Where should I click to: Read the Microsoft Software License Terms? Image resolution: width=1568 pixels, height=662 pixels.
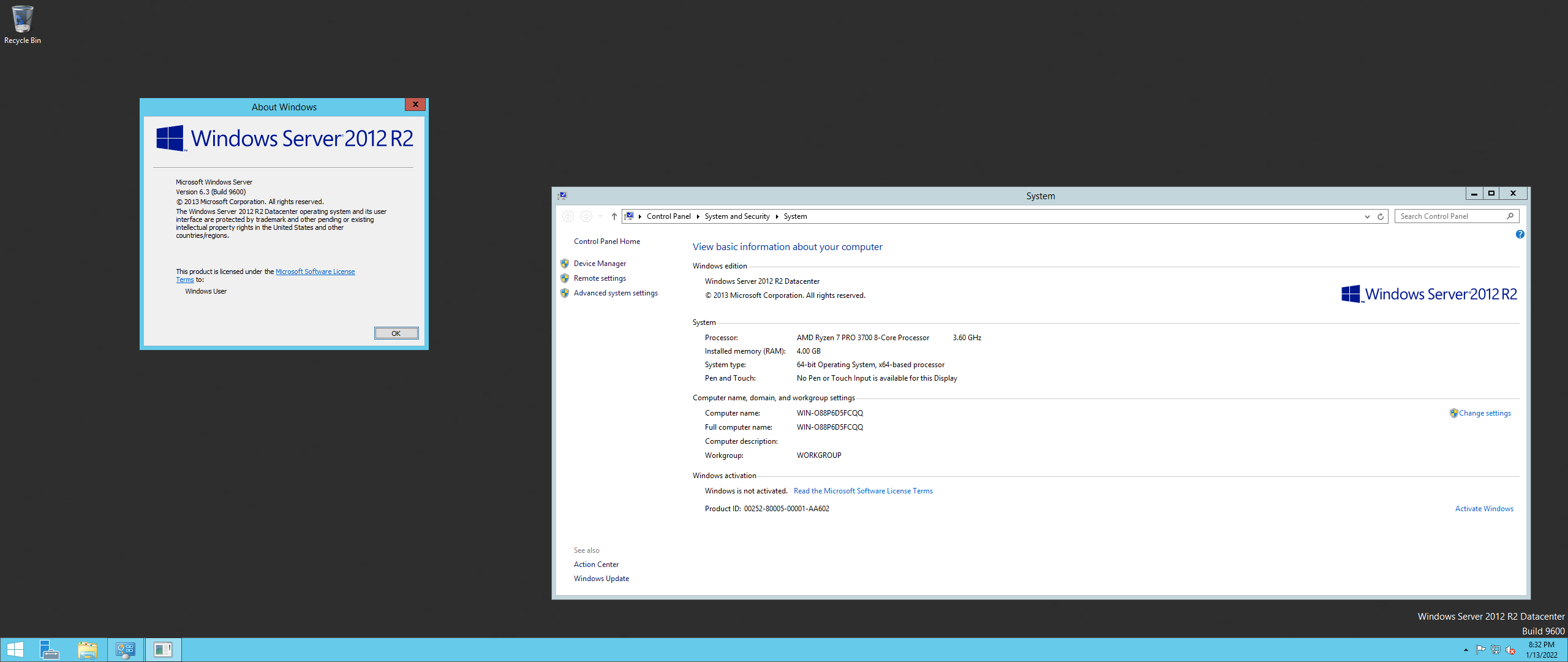(x=863, y=491)
